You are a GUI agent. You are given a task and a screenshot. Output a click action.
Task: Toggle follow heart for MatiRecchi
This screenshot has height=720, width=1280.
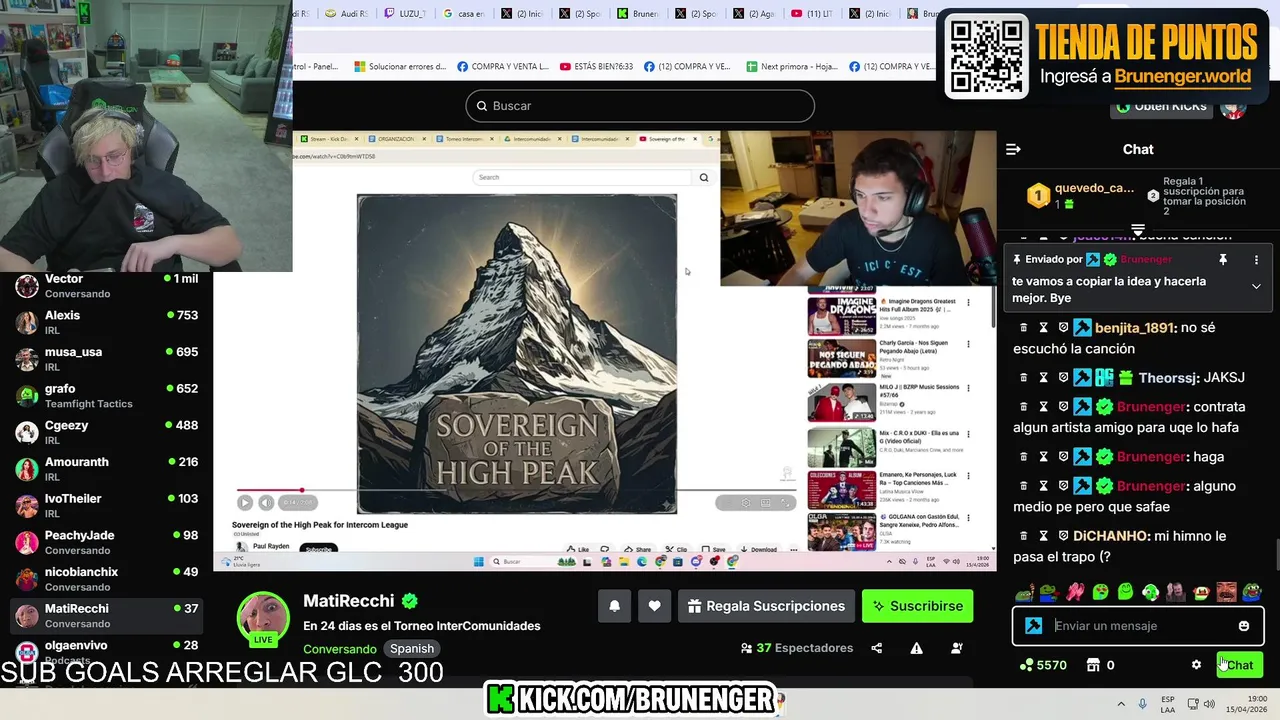tap(654, 606)
